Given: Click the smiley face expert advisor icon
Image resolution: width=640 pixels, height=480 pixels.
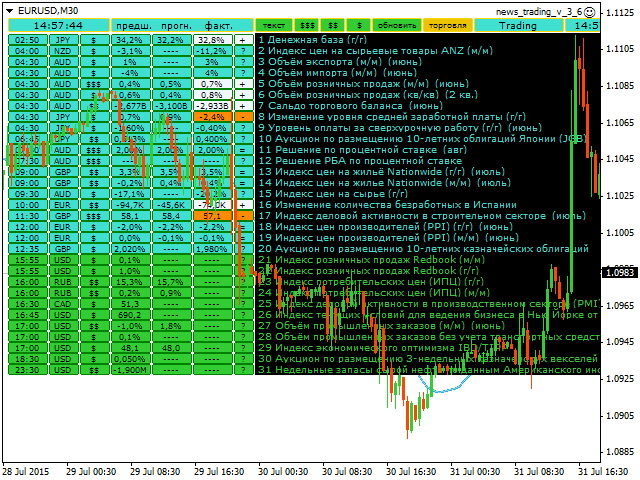Looking at the screenshot, I should tap(589, 12).
